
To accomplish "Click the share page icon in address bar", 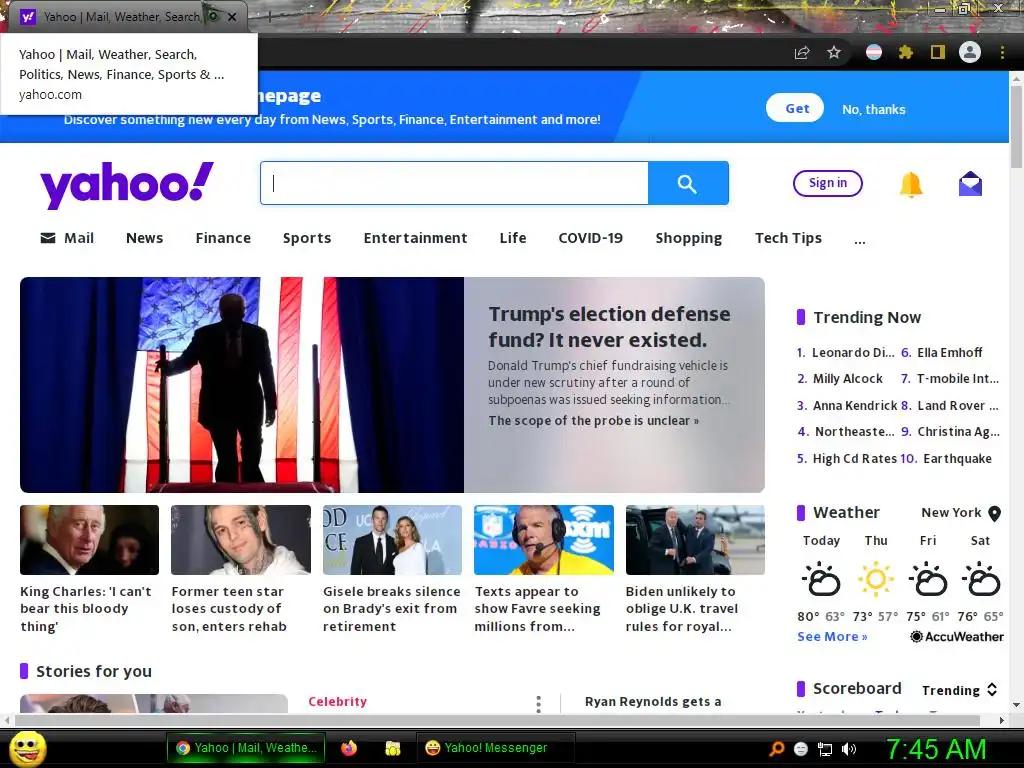I will [802, 53].
